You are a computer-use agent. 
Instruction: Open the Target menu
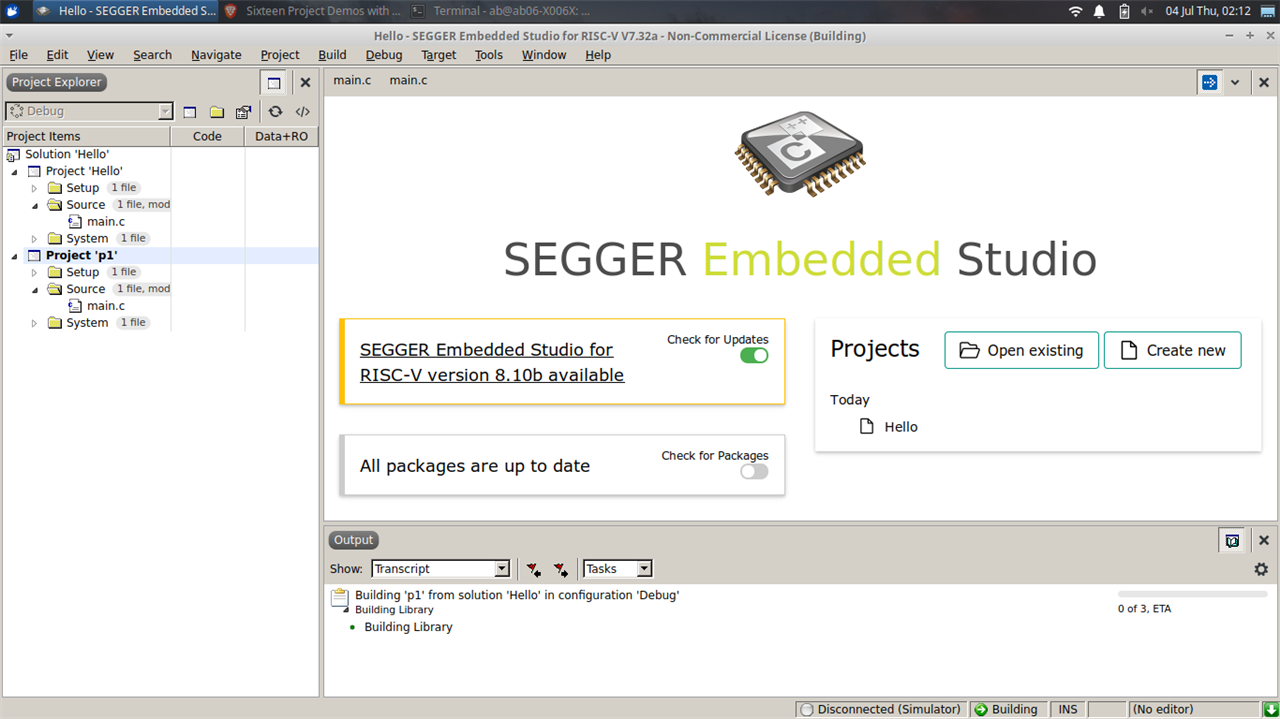(438, 55)
